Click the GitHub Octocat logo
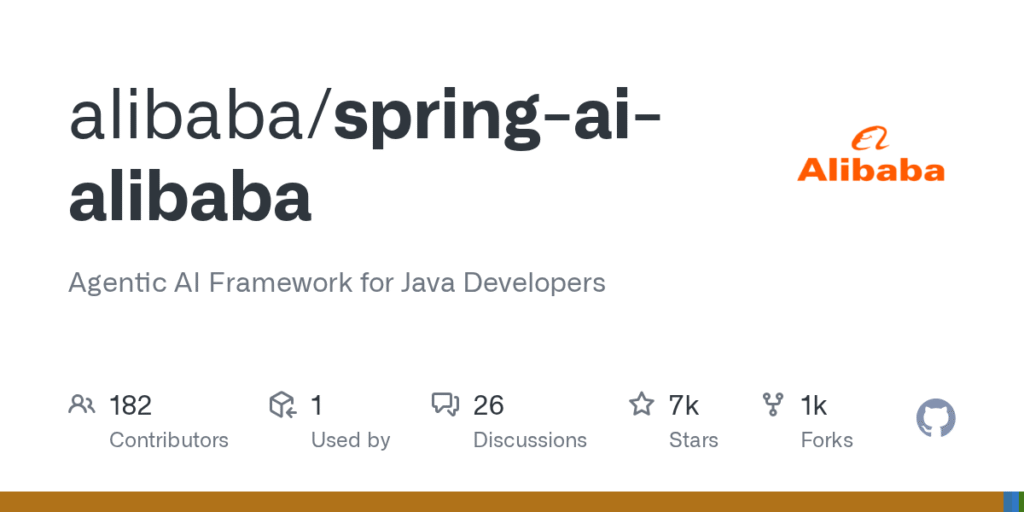Viewport: 1024px width, 512px height. pyautogui.click(x=936, y=418)
